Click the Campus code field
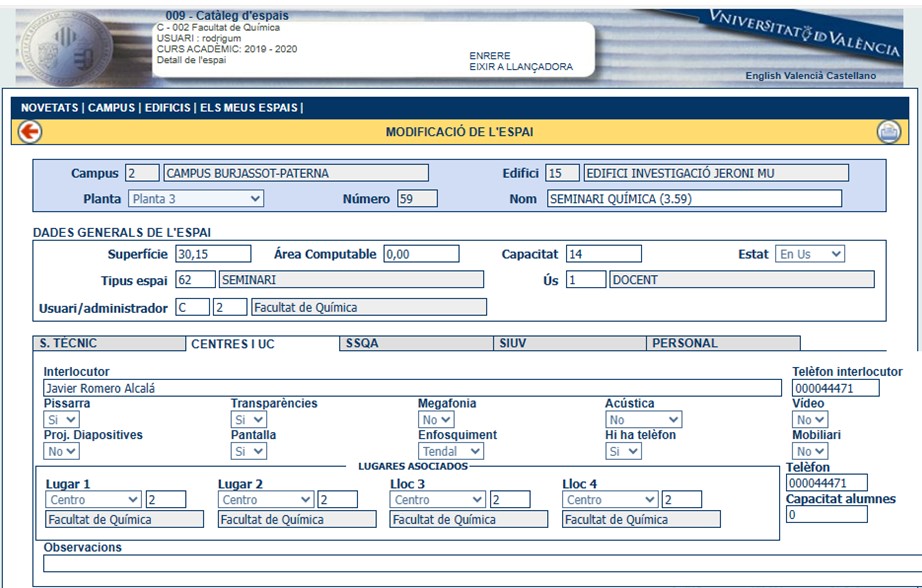 click(x=142, y=173)
